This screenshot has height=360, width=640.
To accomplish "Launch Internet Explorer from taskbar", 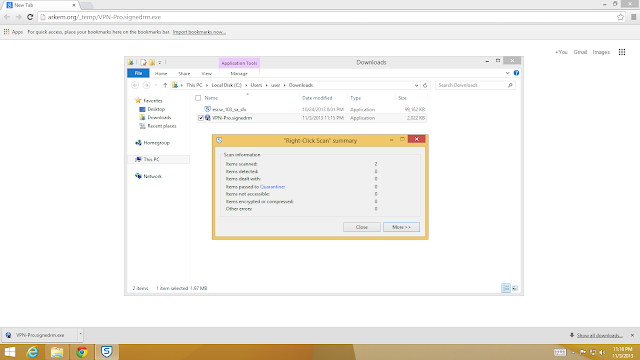I will click(32, 352).
